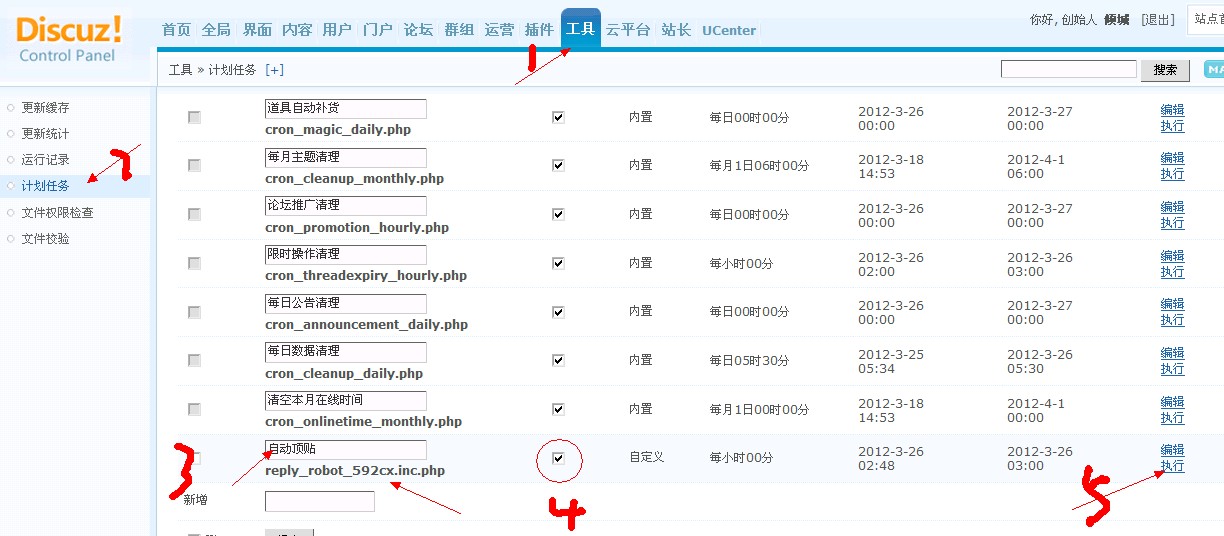Open the 界面 navigation tab

[x=257, y=30]
